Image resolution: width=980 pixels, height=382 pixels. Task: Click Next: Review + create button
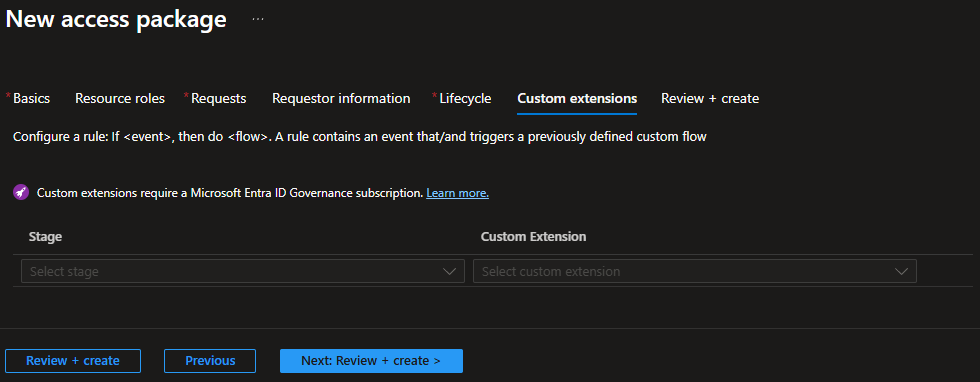[x=371, y=361]
